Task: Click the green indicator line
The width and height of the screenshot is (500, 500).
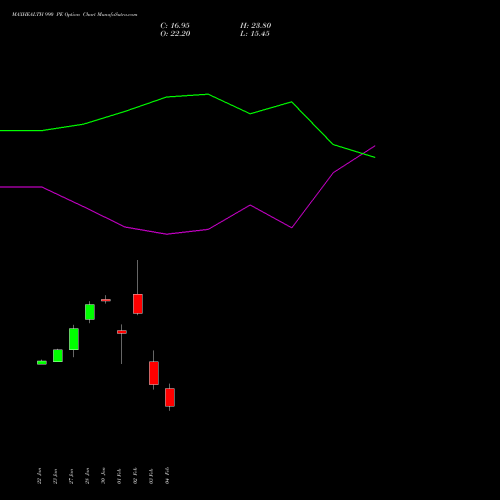Action: tap(208, 95)
